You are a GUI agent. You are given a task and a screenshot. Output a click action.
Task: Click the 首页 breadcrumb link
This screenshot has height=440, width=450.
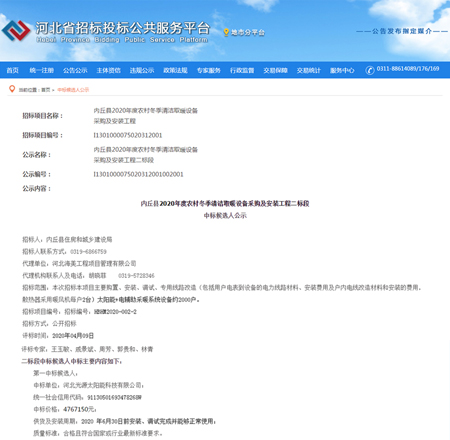point(46,90)
